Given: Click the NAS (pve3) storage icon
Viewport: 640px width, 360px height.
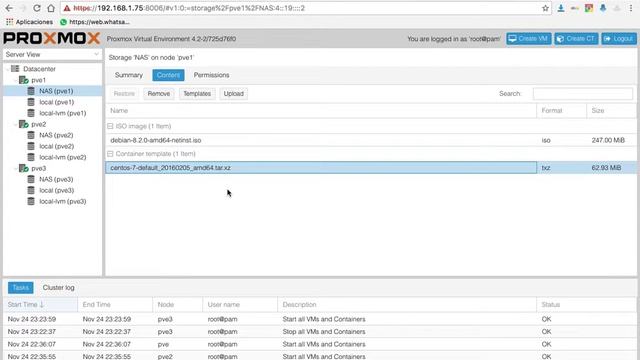Looking at the screenshot, I should point(31,179).
